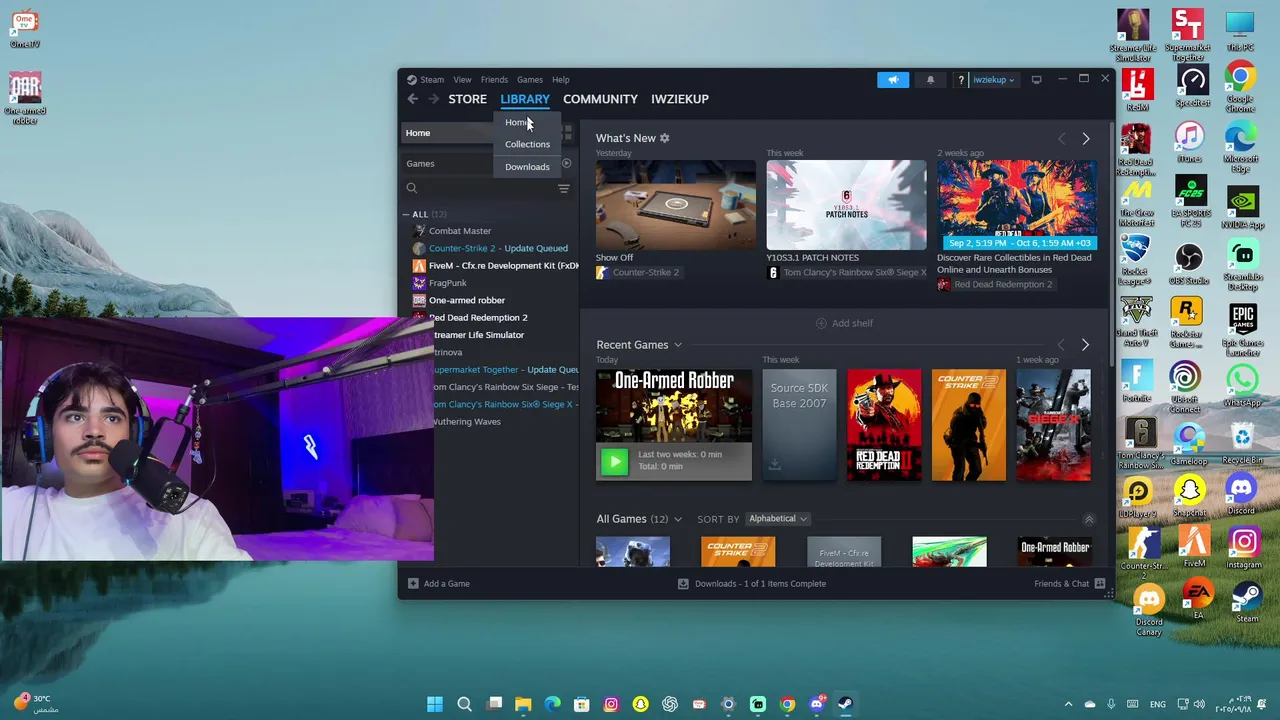Open OmeTV desktop icon
This screenshot has height=720, width=1280.
click(x=24, y=30)
